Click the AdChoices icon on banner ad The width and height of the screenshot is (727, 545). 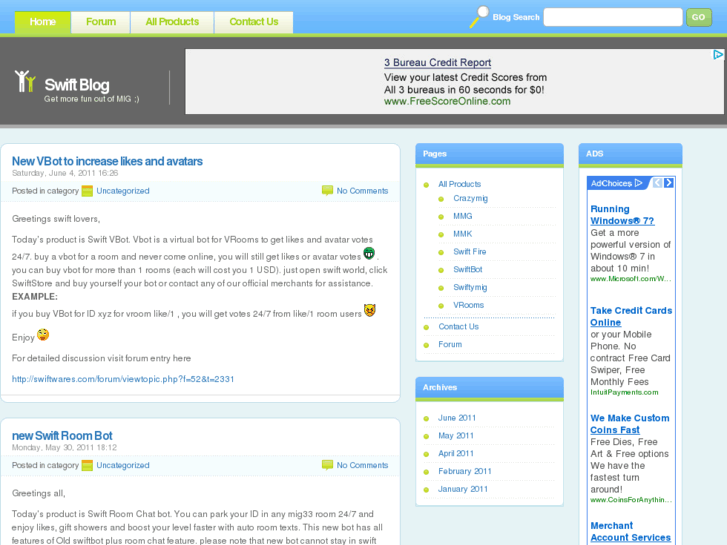(718, 54)
